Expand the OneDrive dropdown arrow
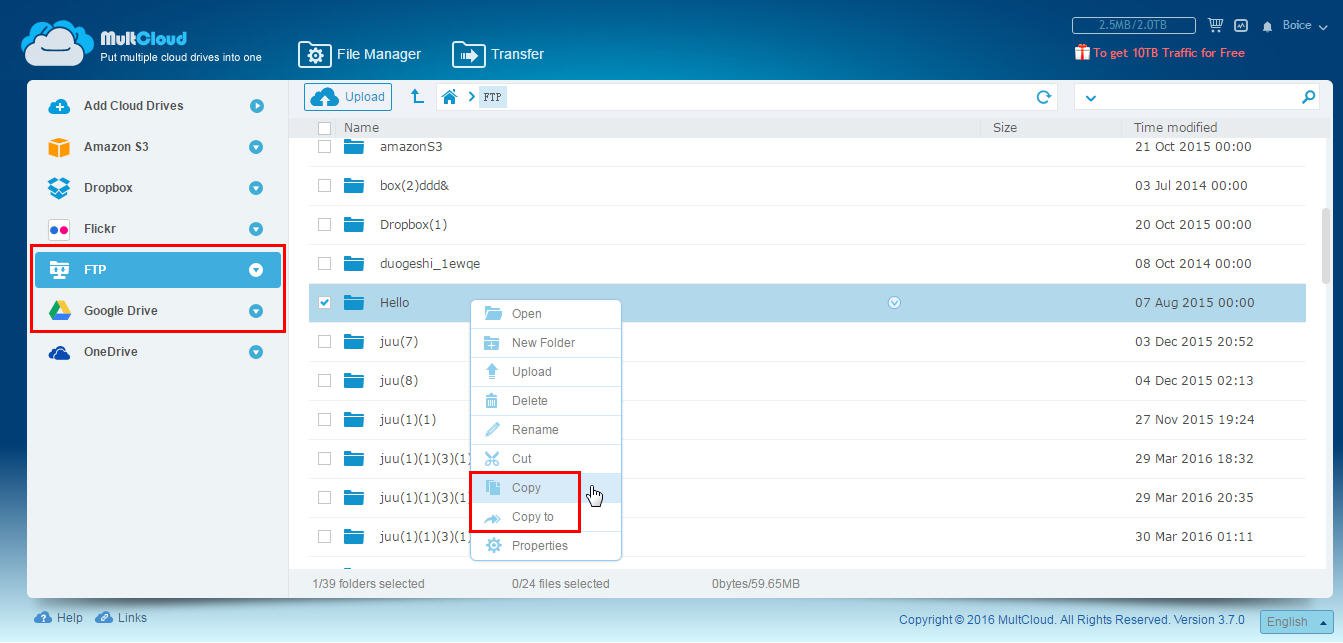Screen dimensions: 1343x643 [256, 352]
